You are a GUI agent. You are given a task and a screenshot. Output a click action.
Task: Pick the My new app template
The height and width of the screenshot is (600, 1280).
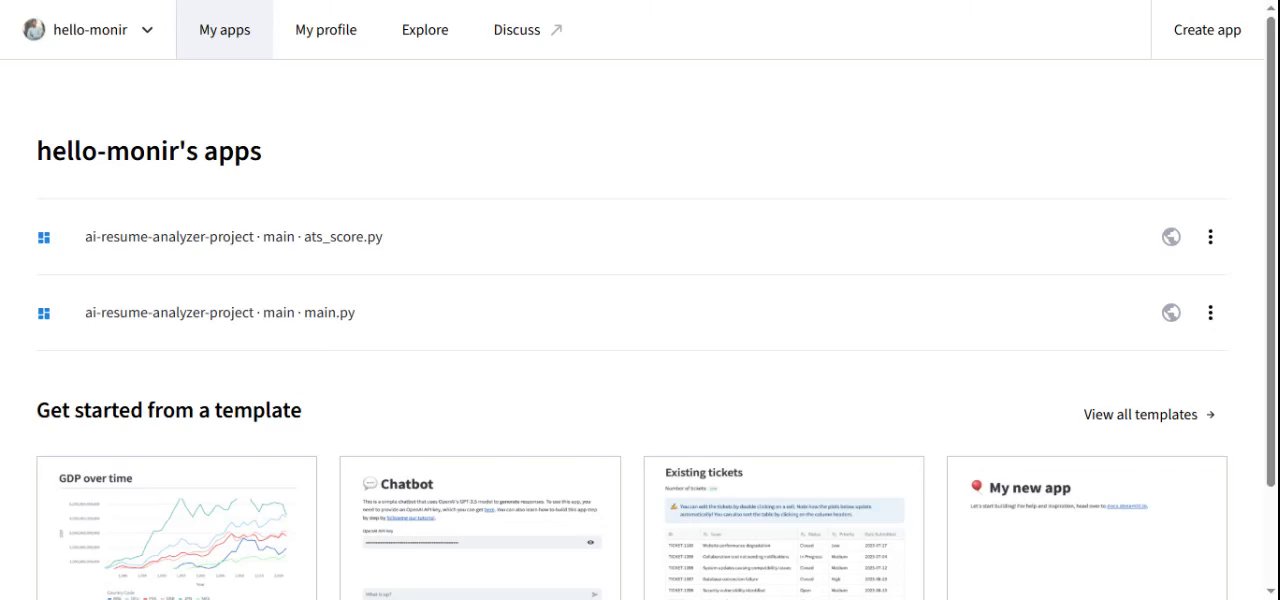tap(1087, 528)
